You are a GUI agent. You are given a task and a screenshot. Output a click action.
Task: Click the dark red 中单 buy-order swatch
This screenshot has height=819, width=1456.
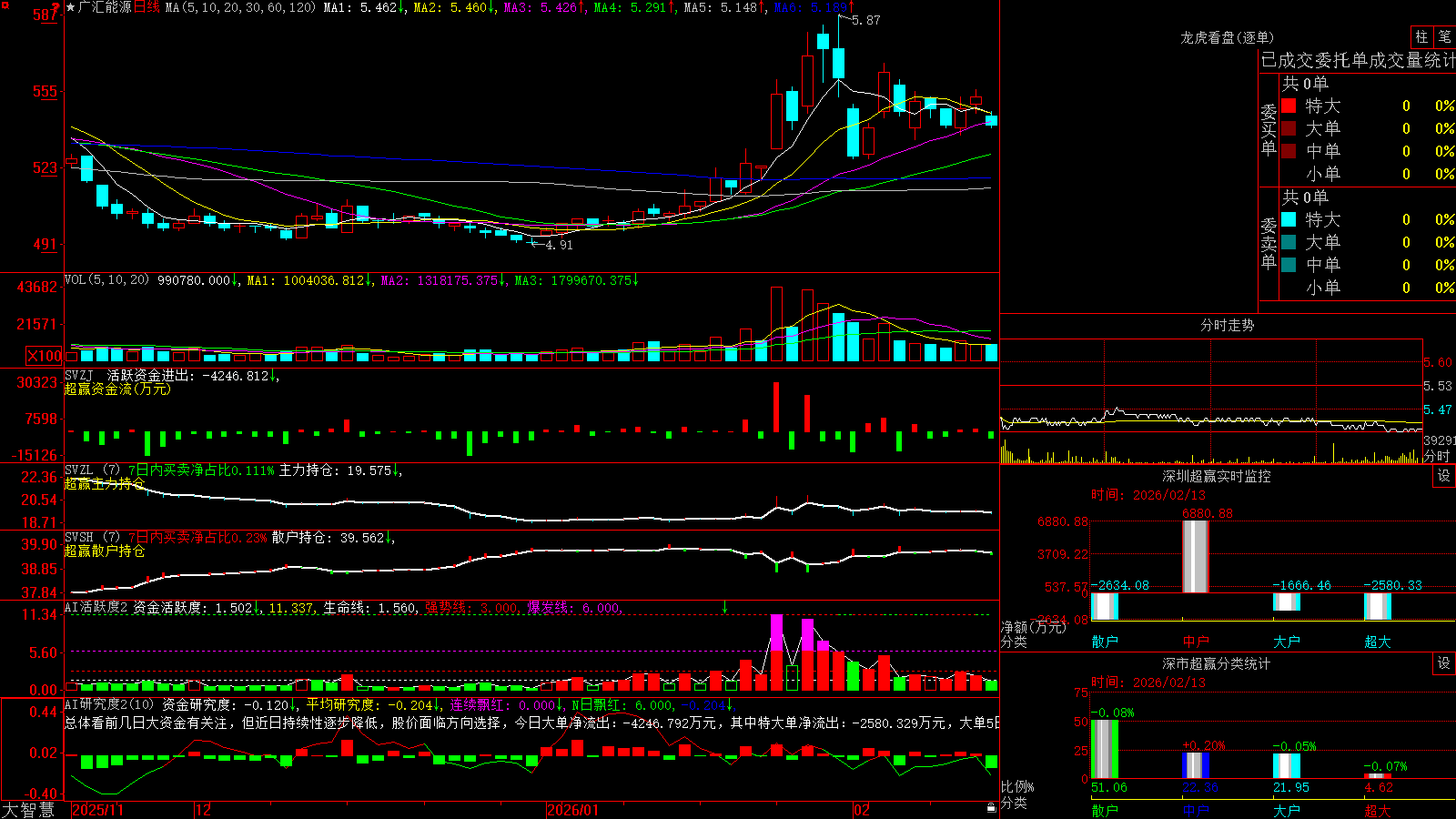[1289, 151]
